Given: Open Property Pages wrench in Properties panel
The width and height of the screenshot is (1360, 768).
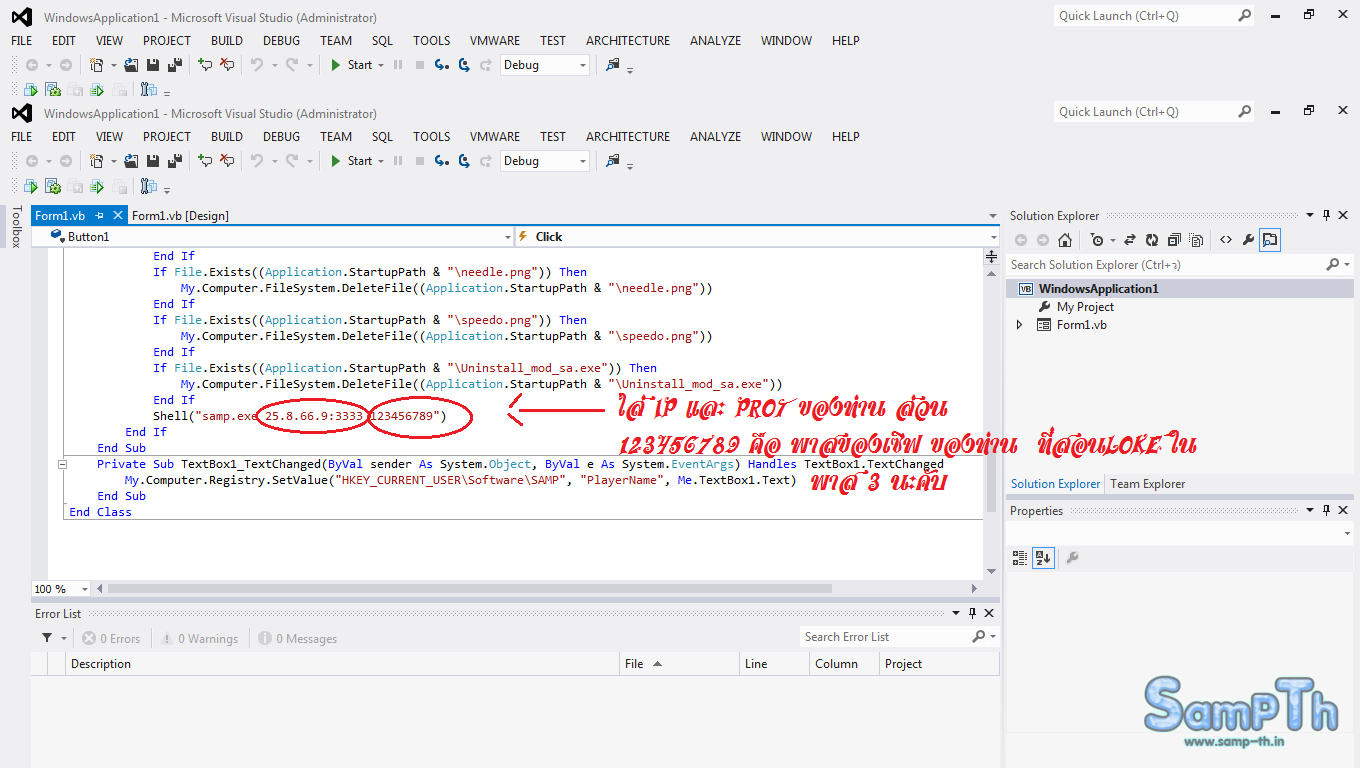Looking at the screenshot, I should [1072, 558].
